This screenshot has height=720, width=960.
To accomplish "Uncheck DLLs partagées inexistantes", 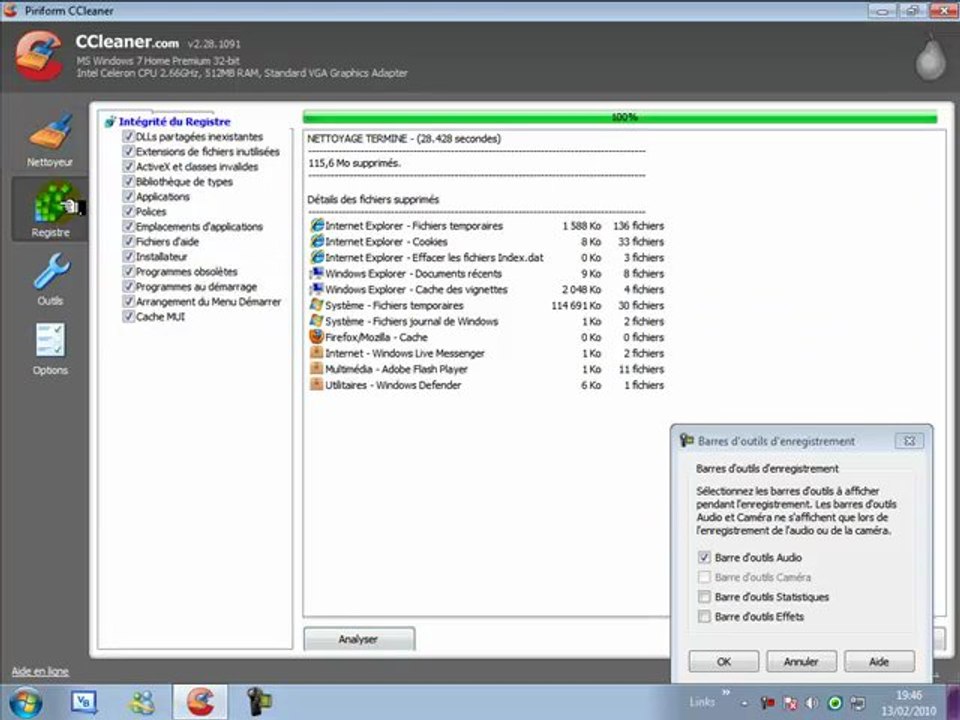I will [x=128, y=137].
